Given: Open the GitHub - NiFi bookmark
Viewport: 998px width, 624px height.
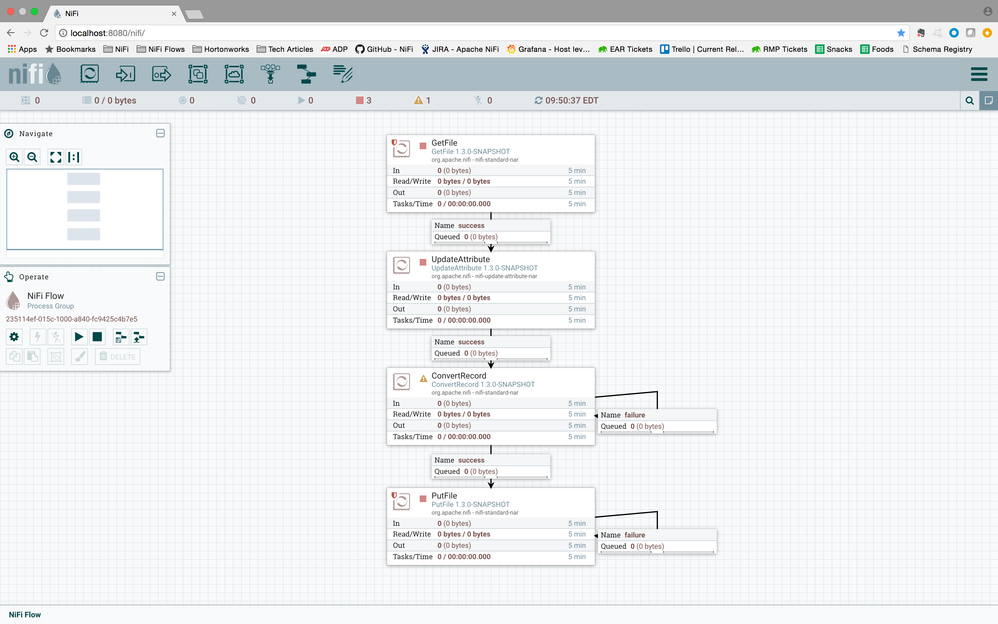Looking at the screenshot, I should click(384, 49).
